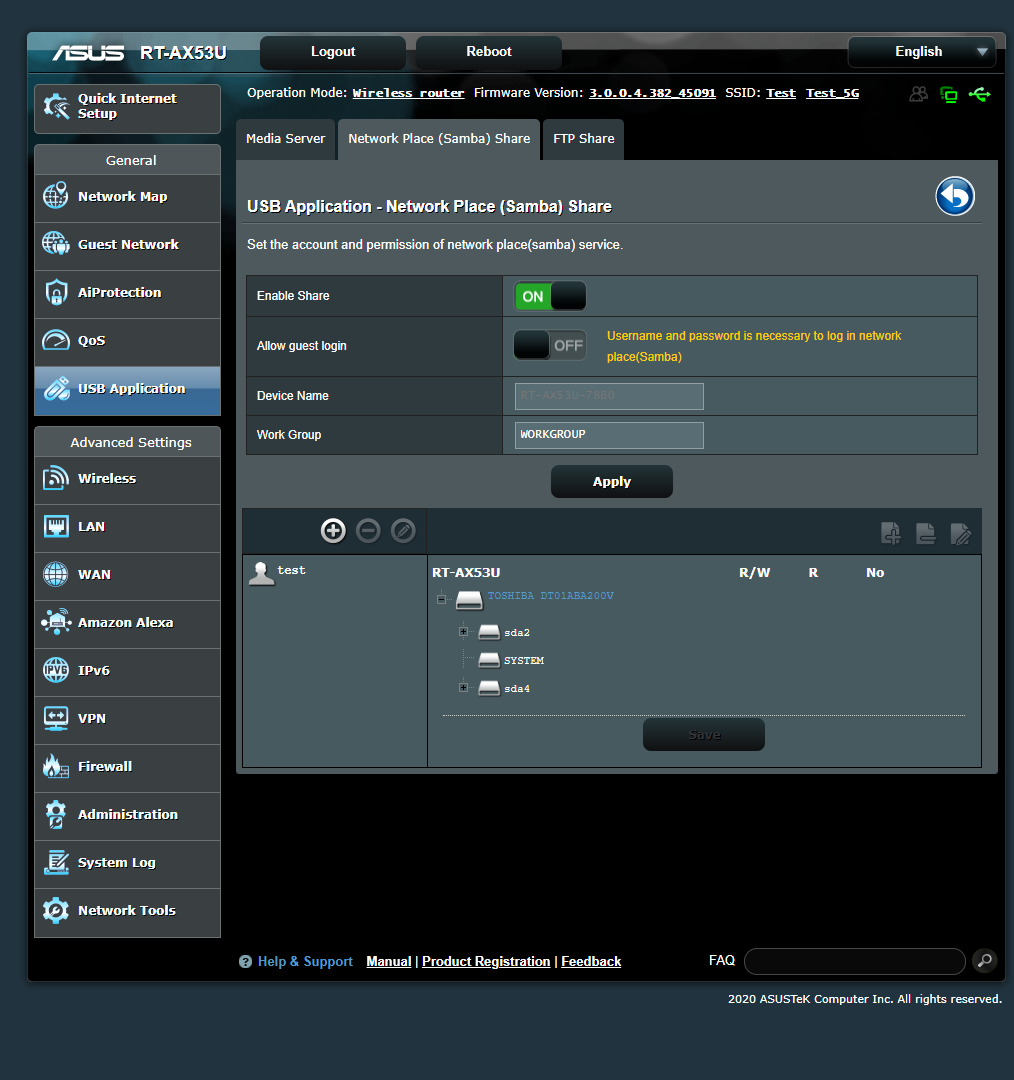Apply the Samba share settings
Image resolution: width=1014 pixels, height=1080 pixels.
(x=612, y=481)
